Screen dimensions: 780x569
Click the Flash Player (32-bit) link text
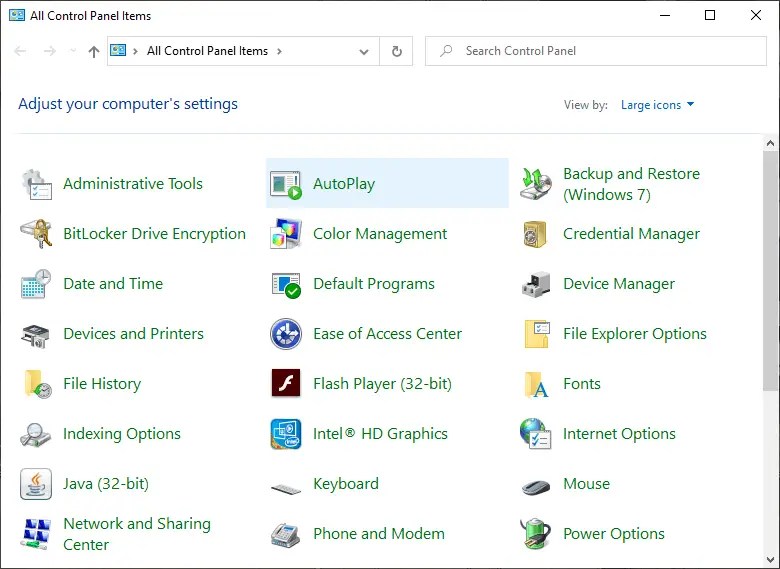[x=383, y=383]
